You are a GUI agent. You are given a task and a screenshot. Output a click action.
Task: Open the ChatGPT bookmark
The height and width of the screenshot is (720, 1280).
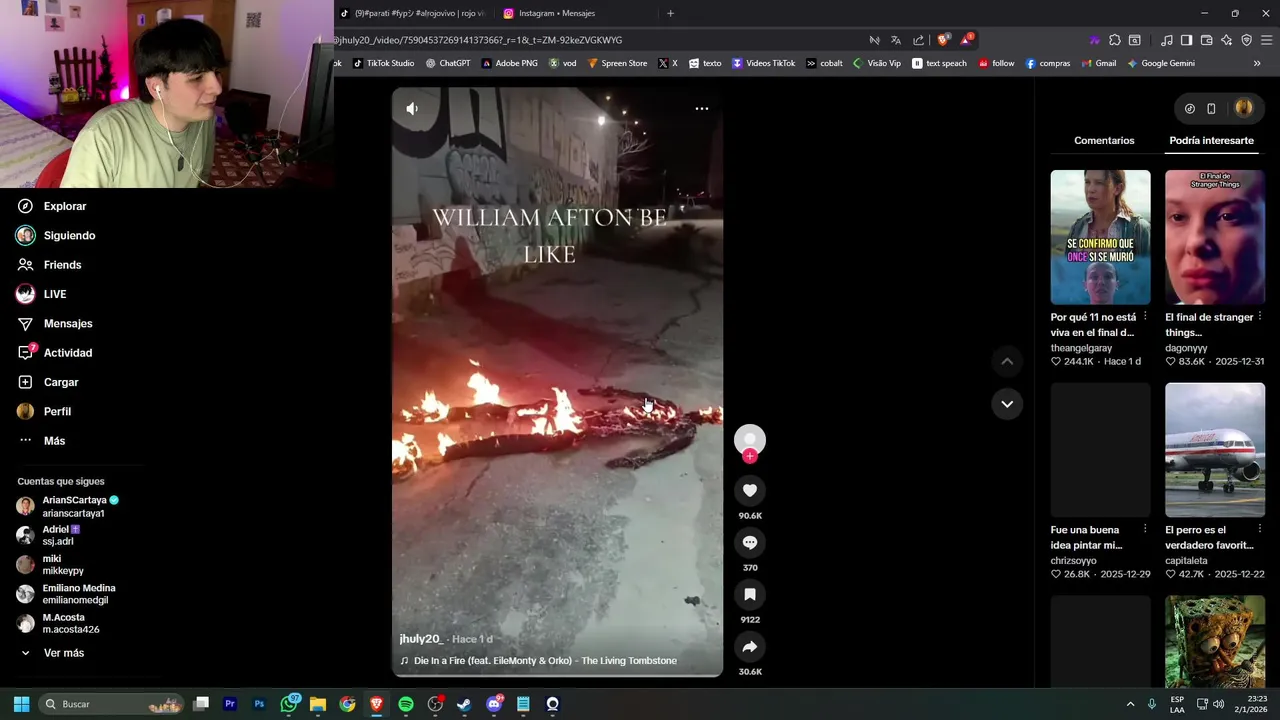point(448,63)
